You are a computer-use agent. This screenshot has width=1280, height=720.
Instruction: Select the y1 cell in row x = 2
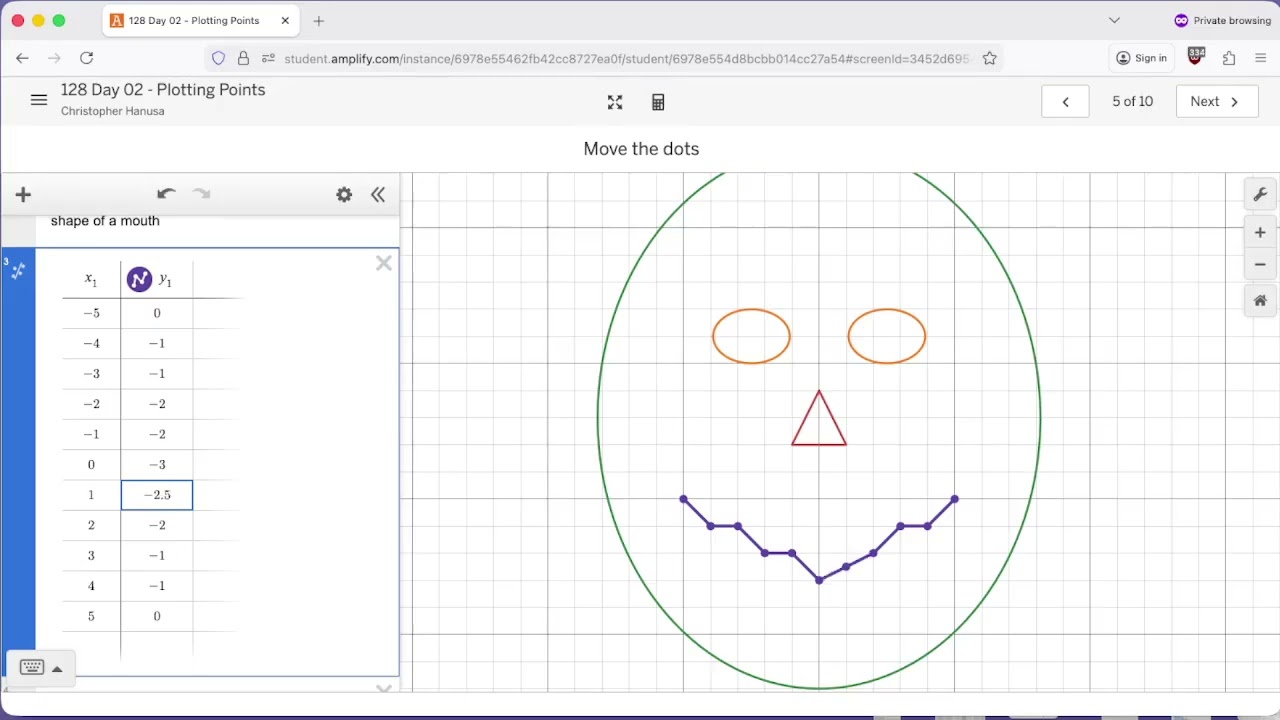pyautogui.click(x=157, y=525)
